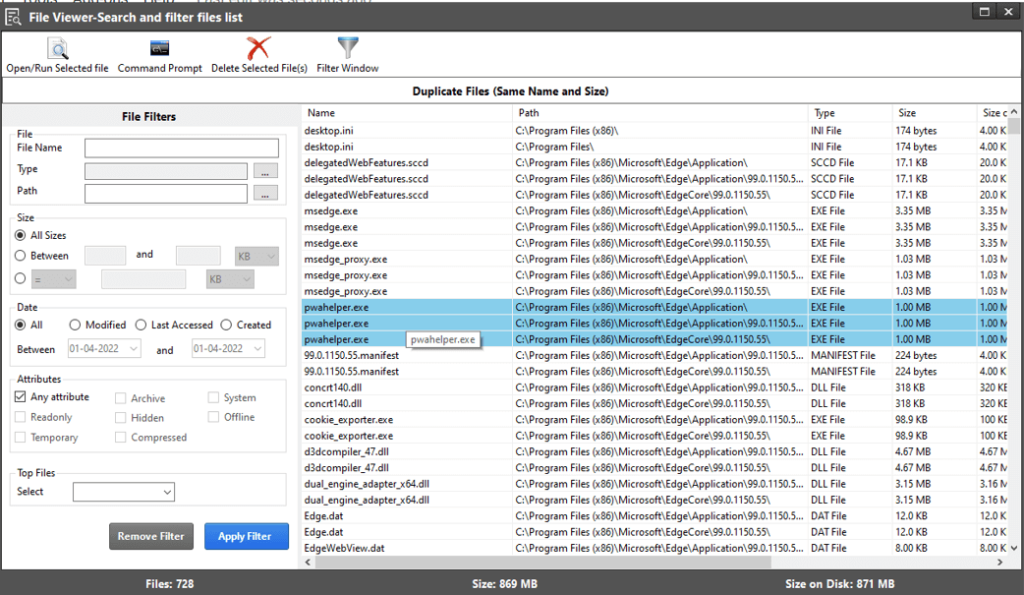Open the Filter Window funnel icon
The image size is (1024, 595).
click(x=347, y=48)
